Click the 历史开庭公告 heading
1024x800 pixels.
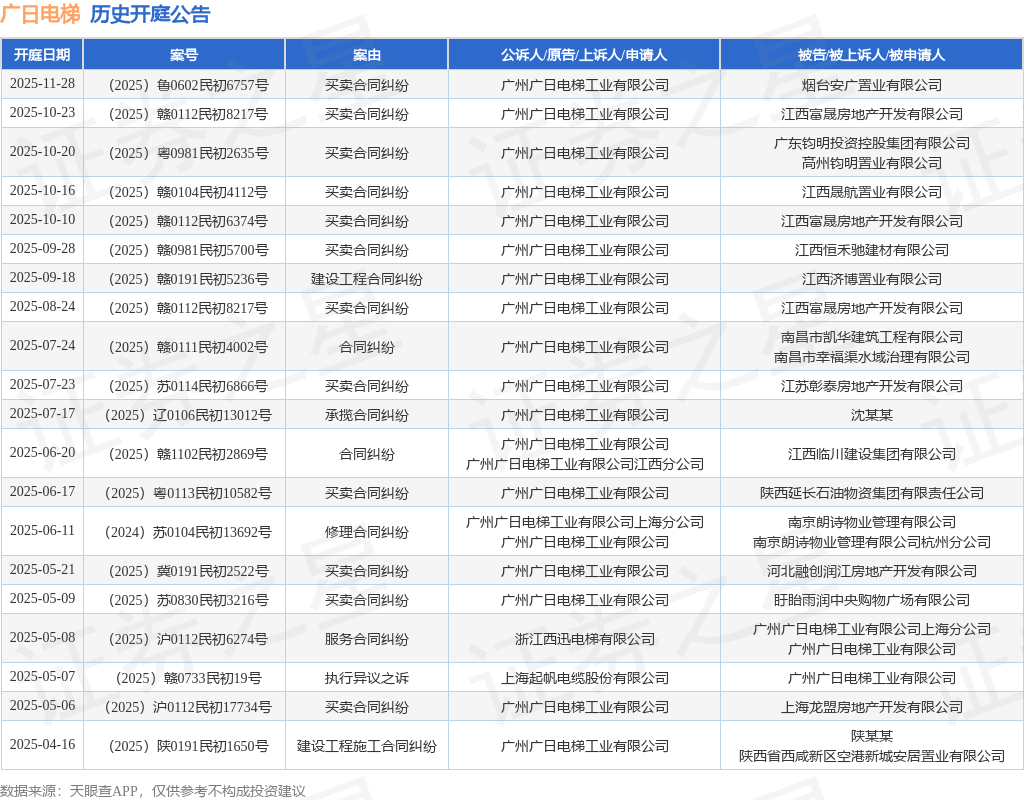coord(150,14)
